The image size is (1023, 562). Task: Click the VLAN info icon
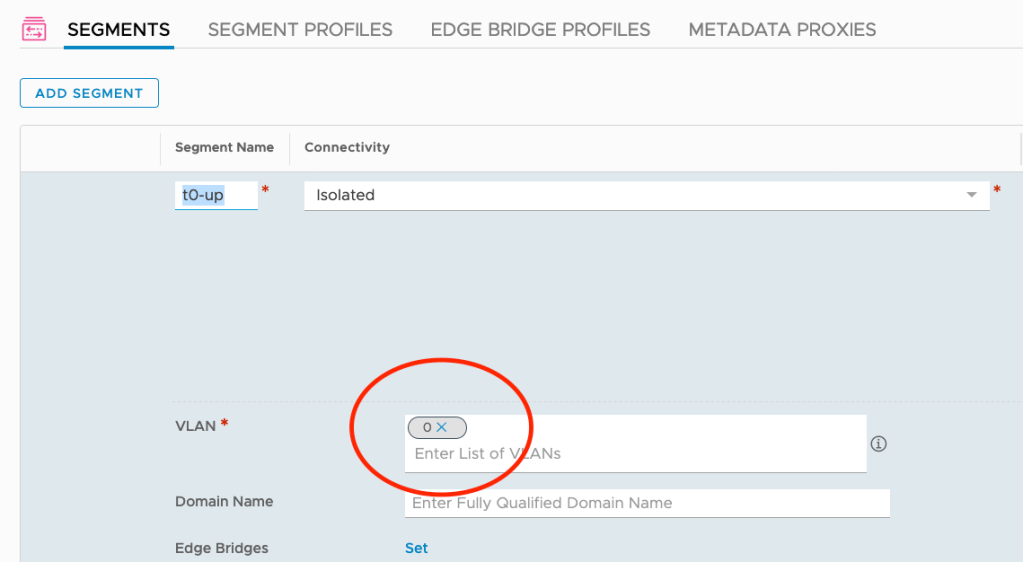pos(879,444)
